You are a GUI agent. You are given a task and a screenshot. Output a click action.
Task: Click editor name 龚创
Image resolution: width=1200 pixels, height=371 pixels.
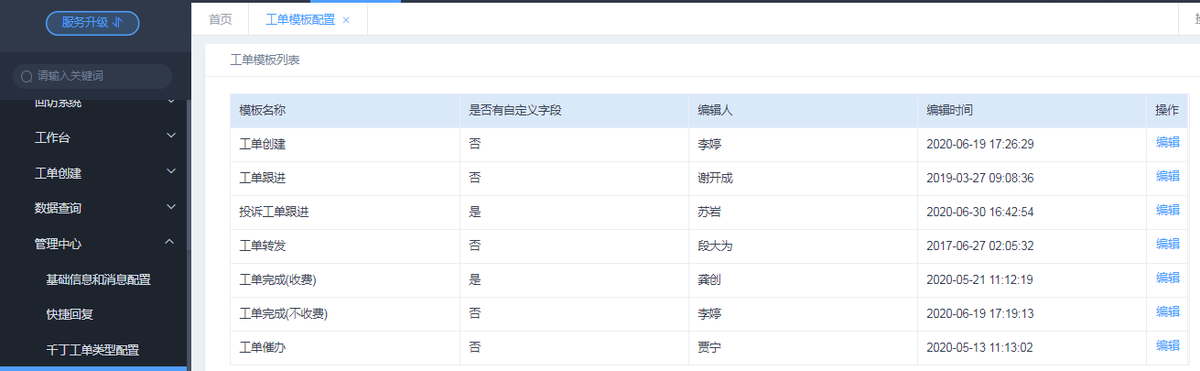709,280
